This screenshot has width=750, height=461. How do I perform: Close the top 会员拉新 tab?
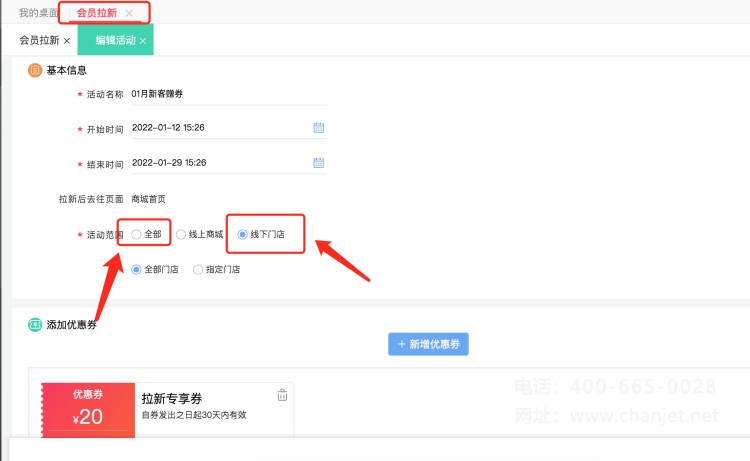tap(129, 13)
